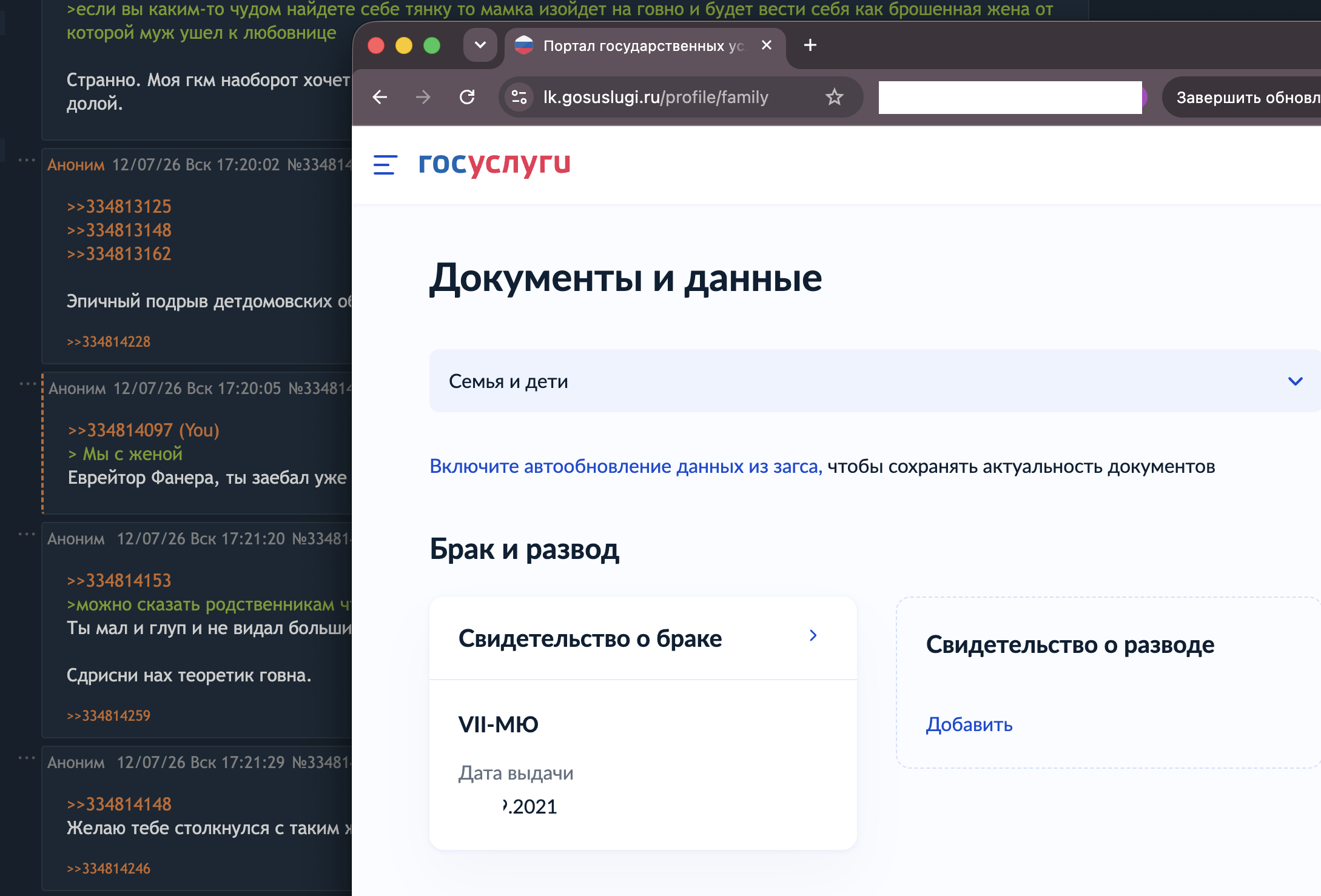
Task: Expand the Семья и дети dropdown
Action: point(875,381)
